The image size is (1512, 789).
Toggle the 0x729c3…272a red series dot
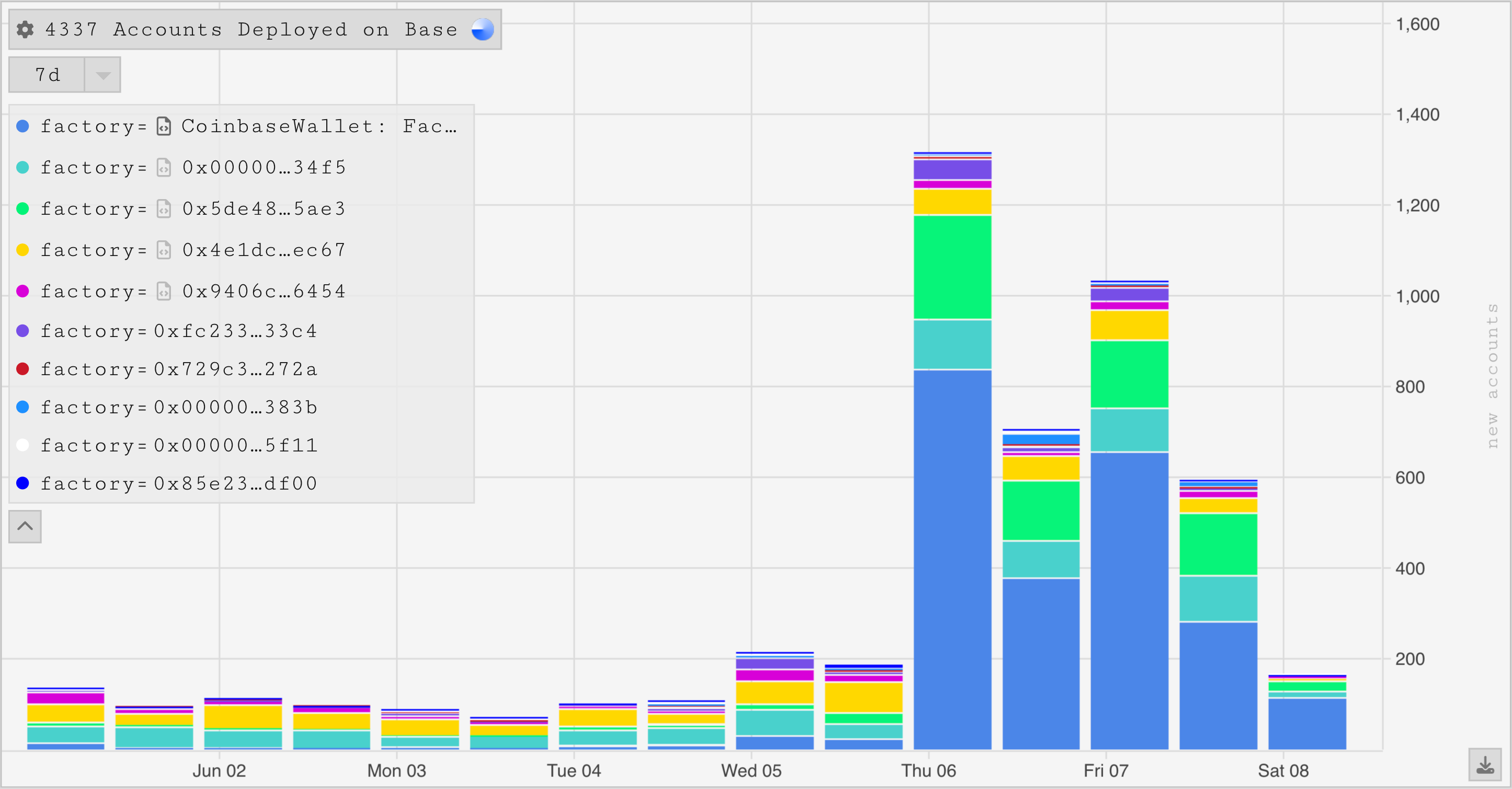click(23, 369)
